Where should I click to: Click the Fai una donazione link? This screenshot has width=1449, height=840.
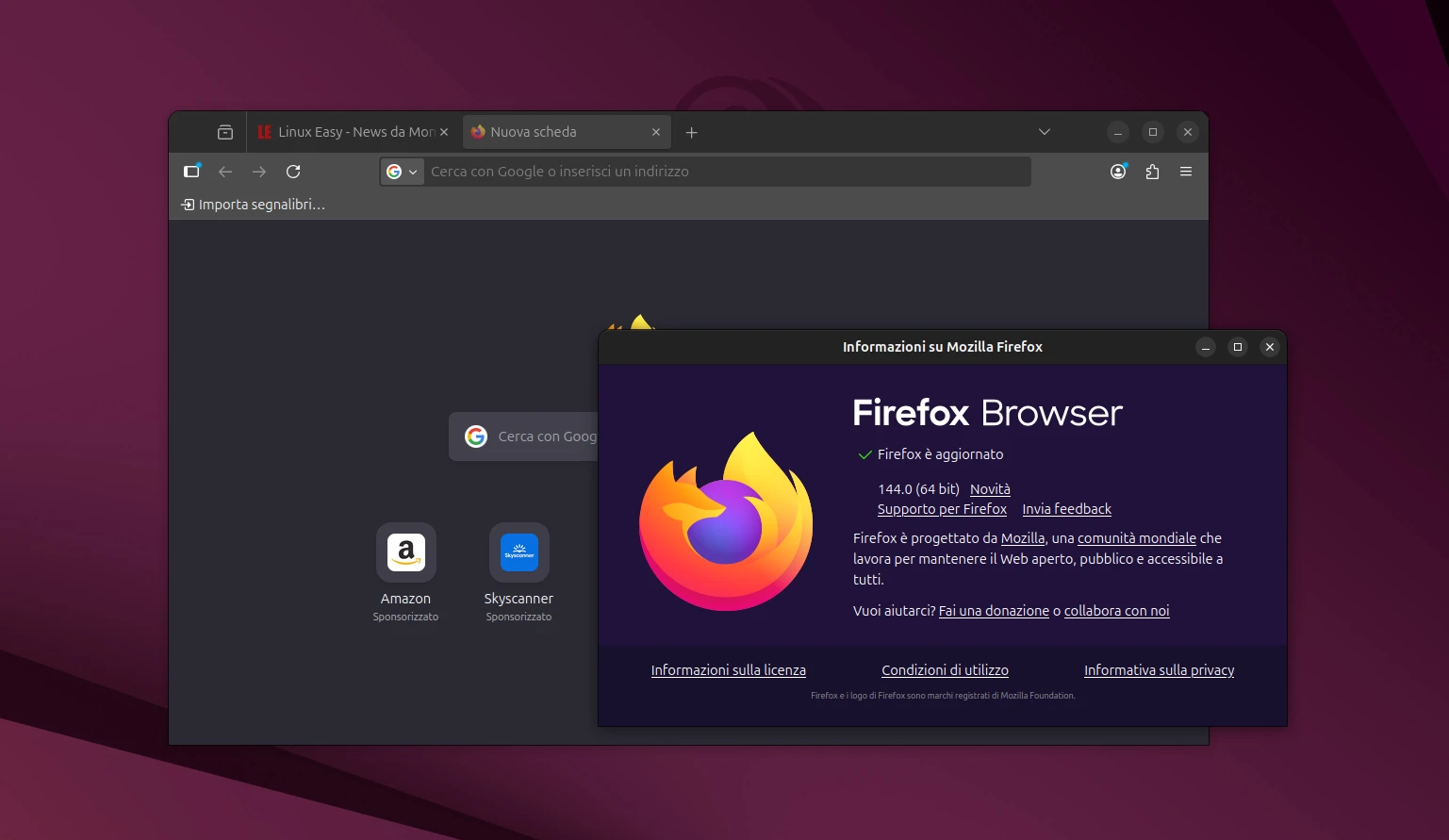994,611
